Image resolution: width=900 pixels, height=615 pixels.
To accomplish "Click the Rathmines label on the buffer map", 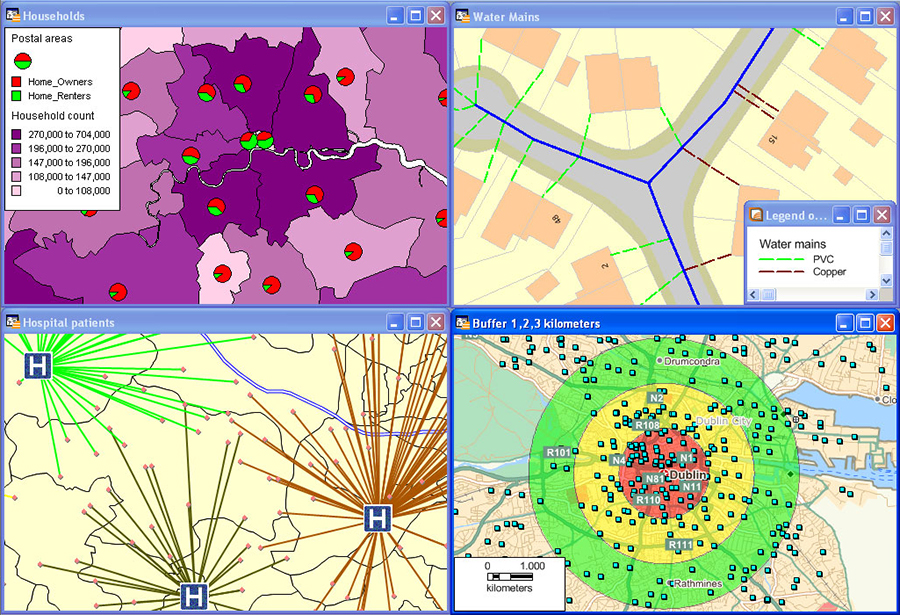I will tap(698, 583).
